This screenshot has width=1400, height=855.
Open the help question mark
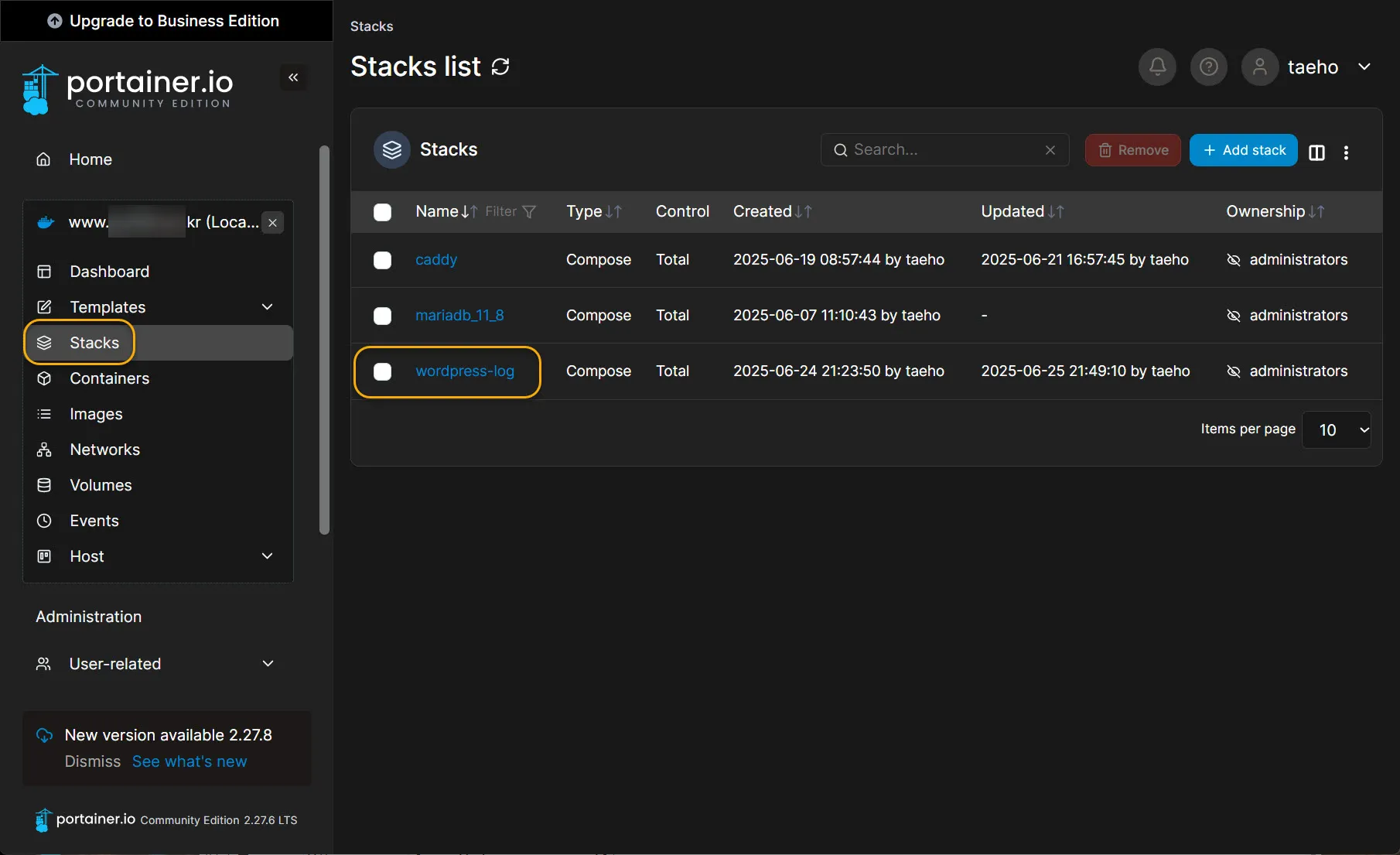point(1208,67)
